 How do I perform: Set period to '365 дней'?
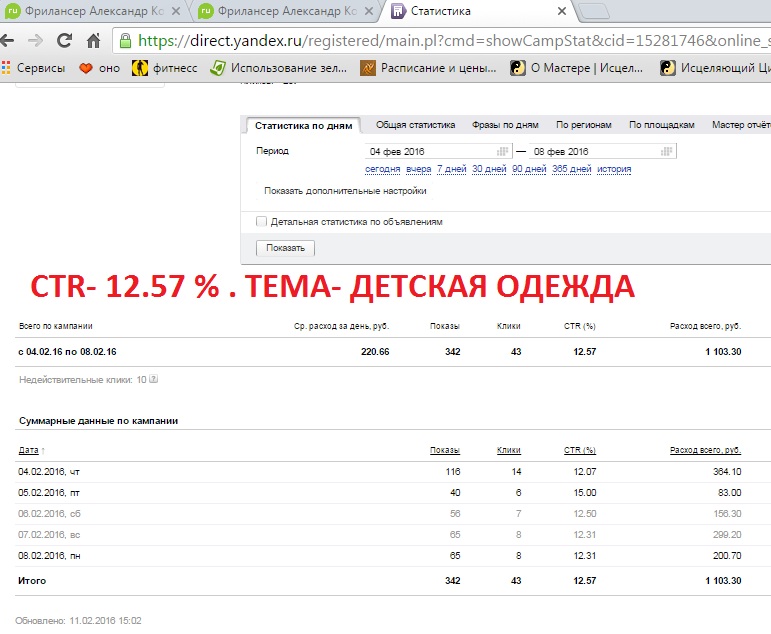coord(571,169)
